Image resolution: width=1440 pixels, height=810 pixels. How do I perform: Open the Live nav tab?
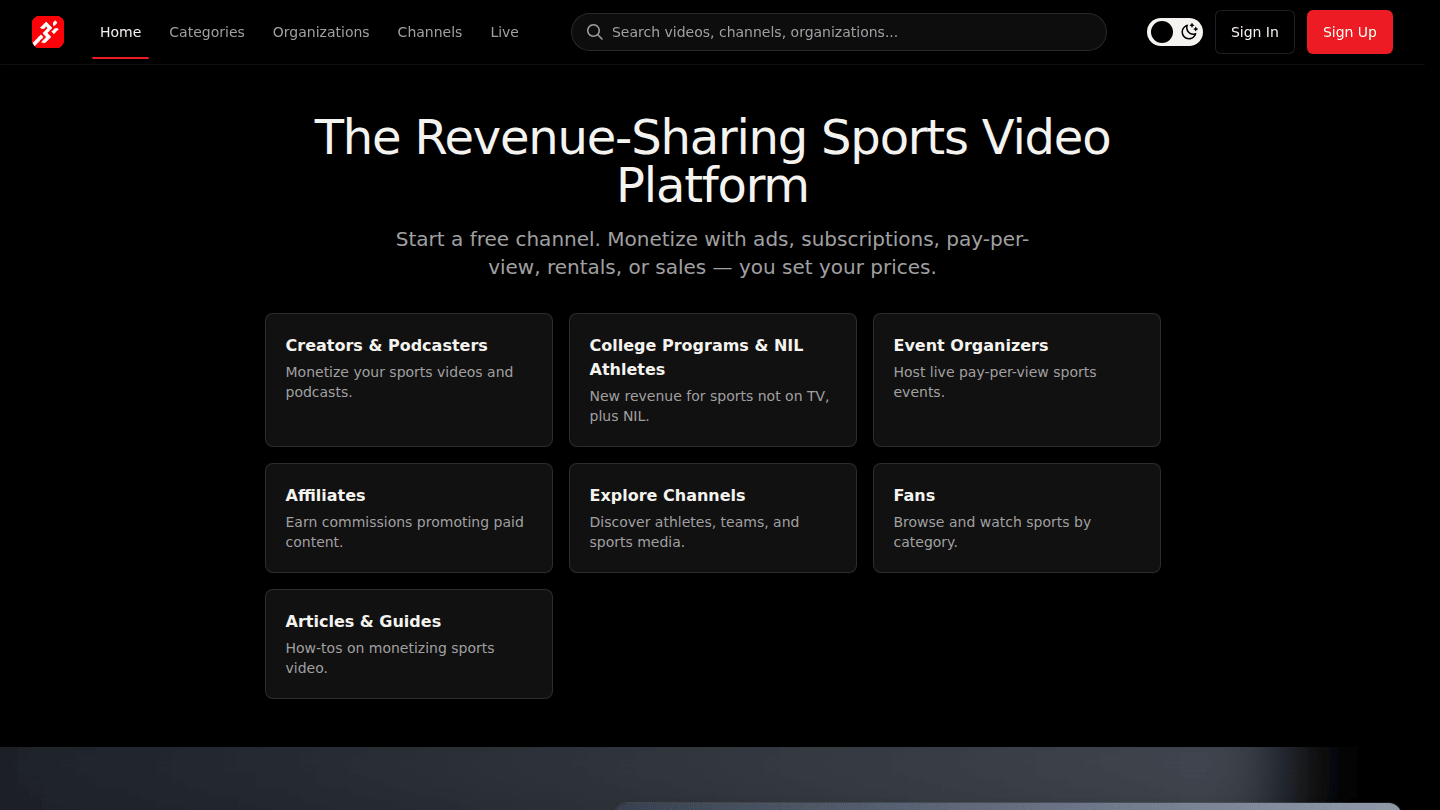pos(504,32)
